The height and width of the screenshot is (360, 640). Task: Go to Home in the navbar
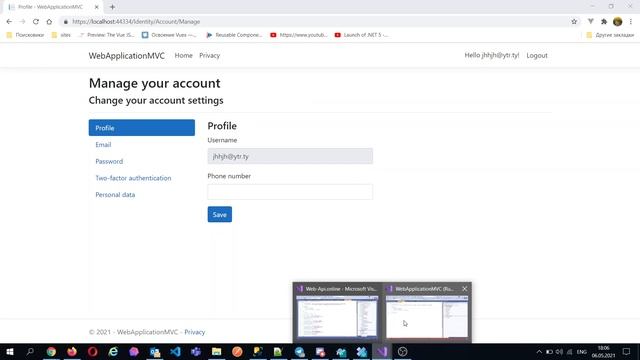[x=183, y=56]
